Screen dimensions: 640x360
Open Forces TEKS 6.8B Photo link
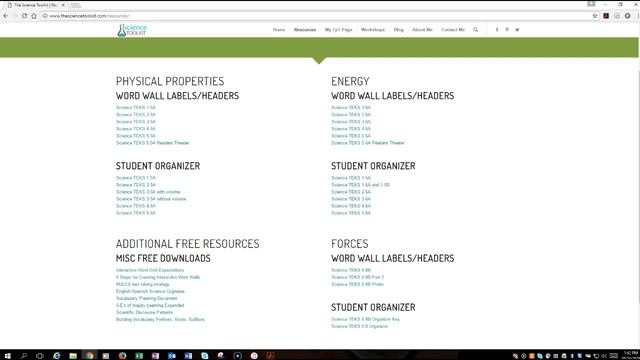click(x=358, y=284)
